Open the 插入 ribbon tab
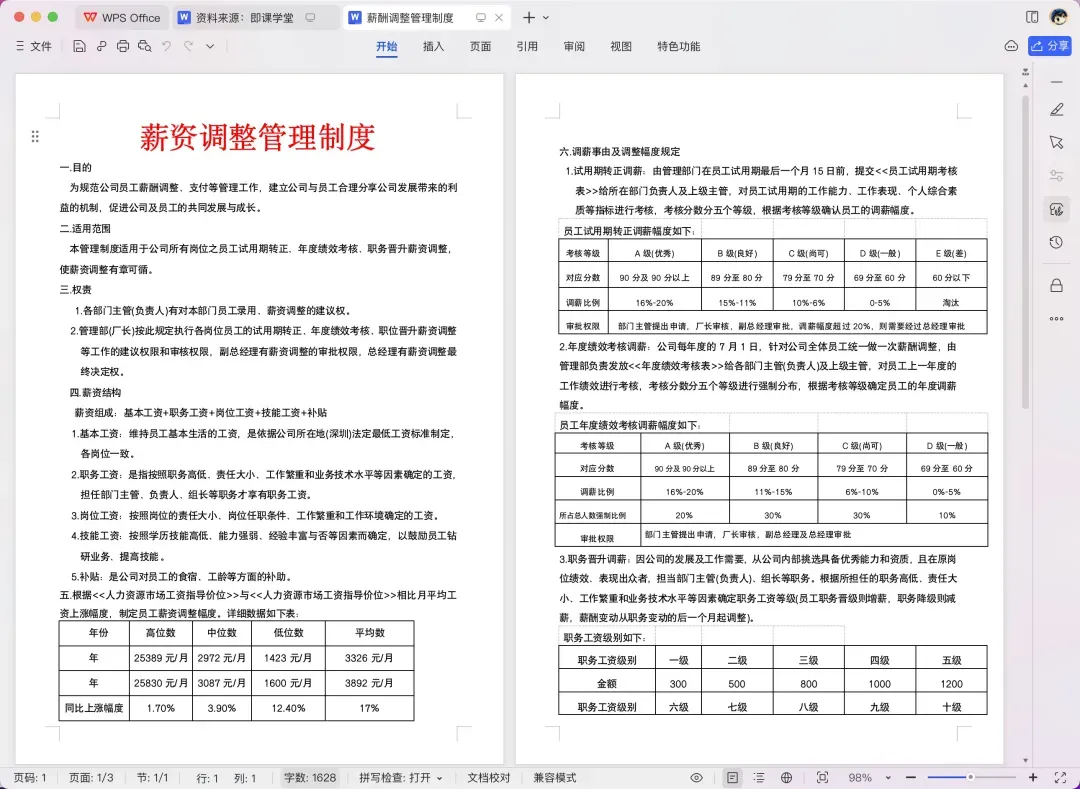This screenshot has width=1080, height=789. tap(433, 46)
